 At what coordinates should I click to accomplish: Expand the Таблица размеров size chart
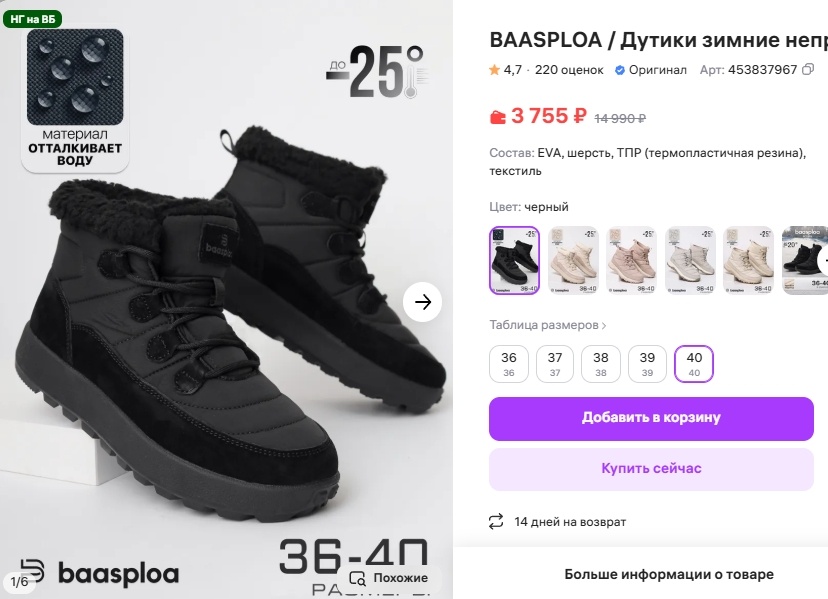[x=548, y=325]
